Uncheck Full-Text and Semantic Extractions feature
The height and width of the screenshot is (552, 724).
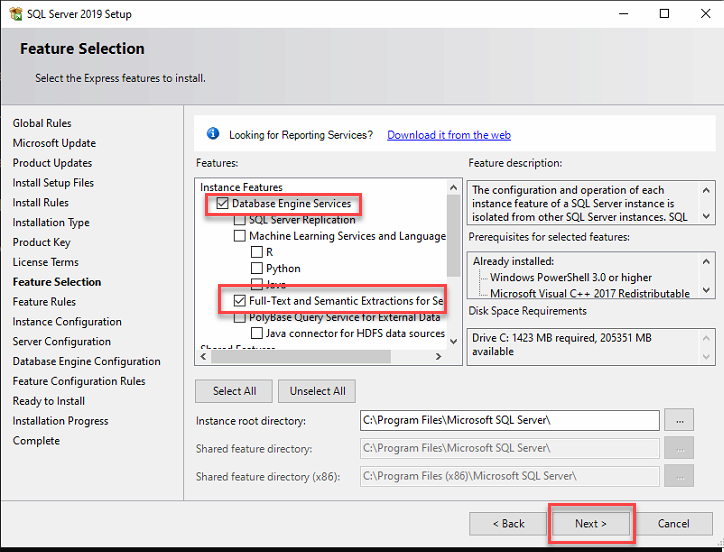[x=239, y=300]
